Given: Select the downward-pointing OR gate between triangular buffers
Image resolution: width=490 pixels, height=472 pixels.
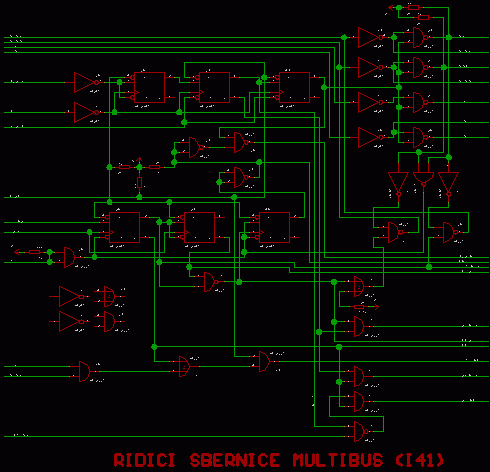Looking at the screenshot, I should 423,179.
